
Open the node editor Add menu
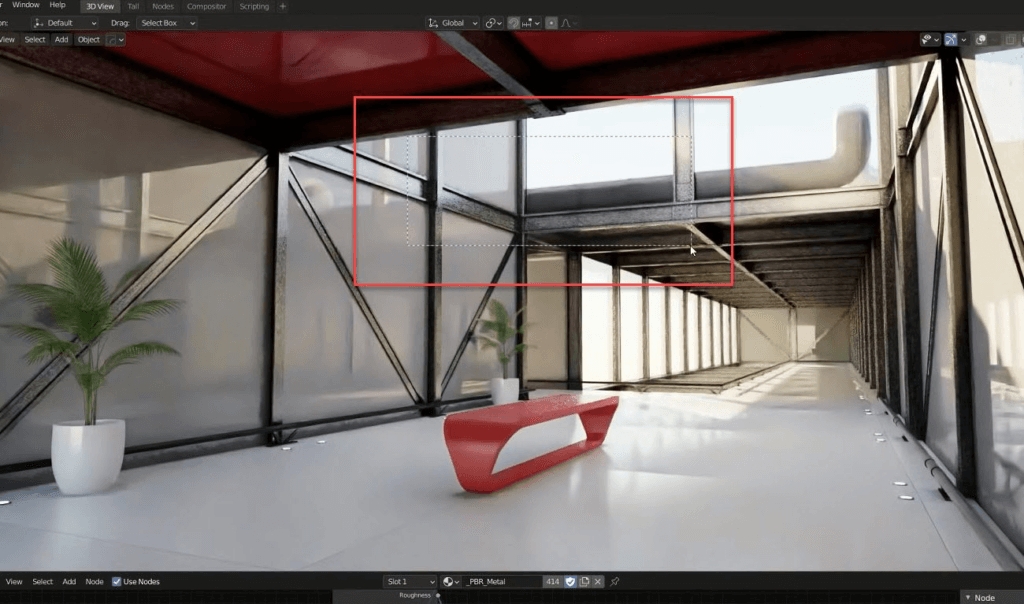point(69,581)
